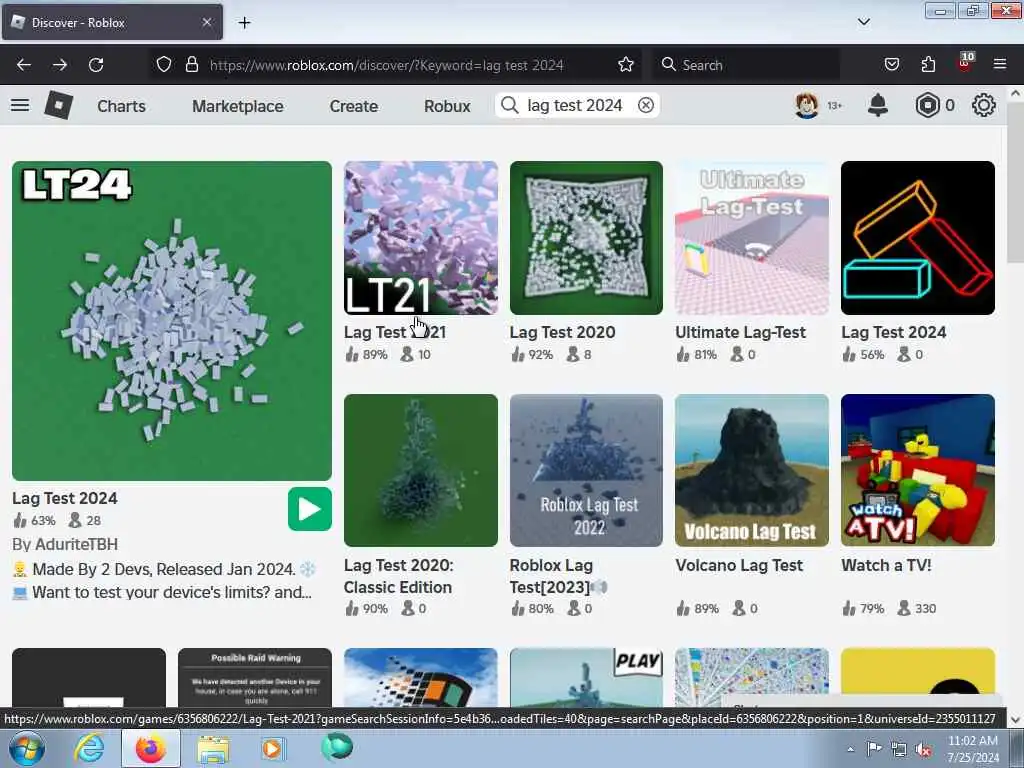Open the Volcano Lag Test thumbnail
The height and width of the screenshot is (768, 1024).
tap(752, 470)
